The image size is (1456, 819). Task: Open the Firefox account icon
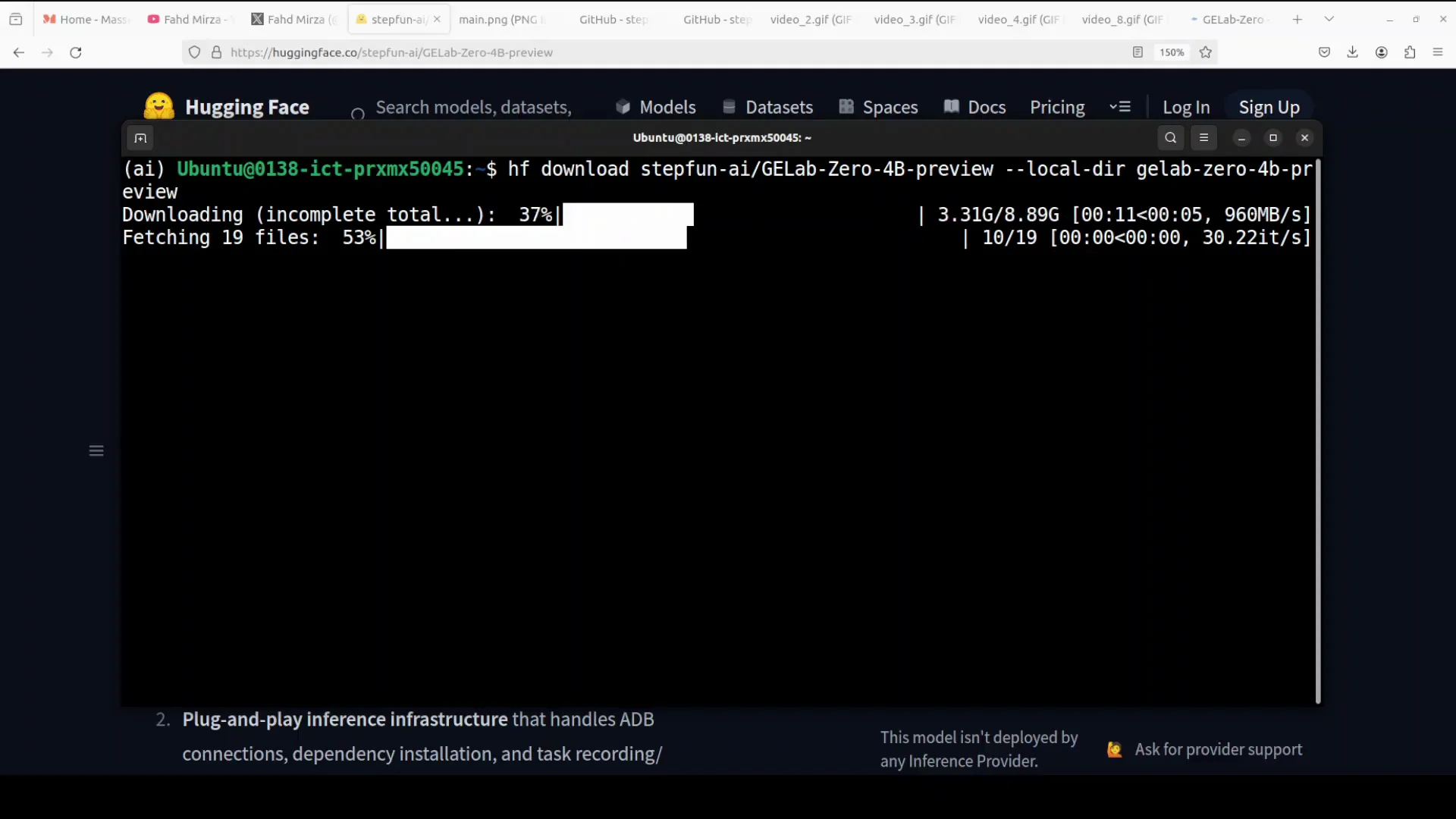[x=1381, y=52]
